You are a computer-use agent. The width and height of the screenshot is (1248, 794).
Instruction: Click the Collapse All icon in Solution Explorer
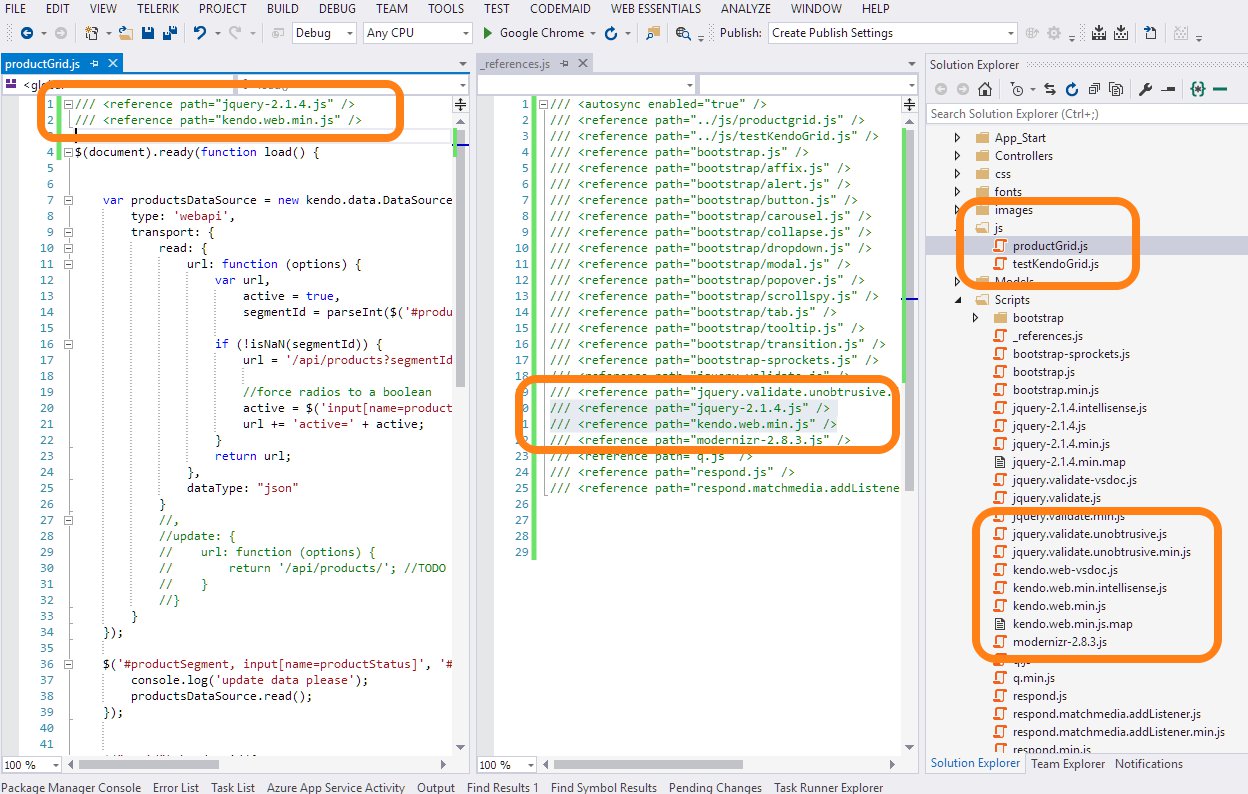click(1093, 89)
